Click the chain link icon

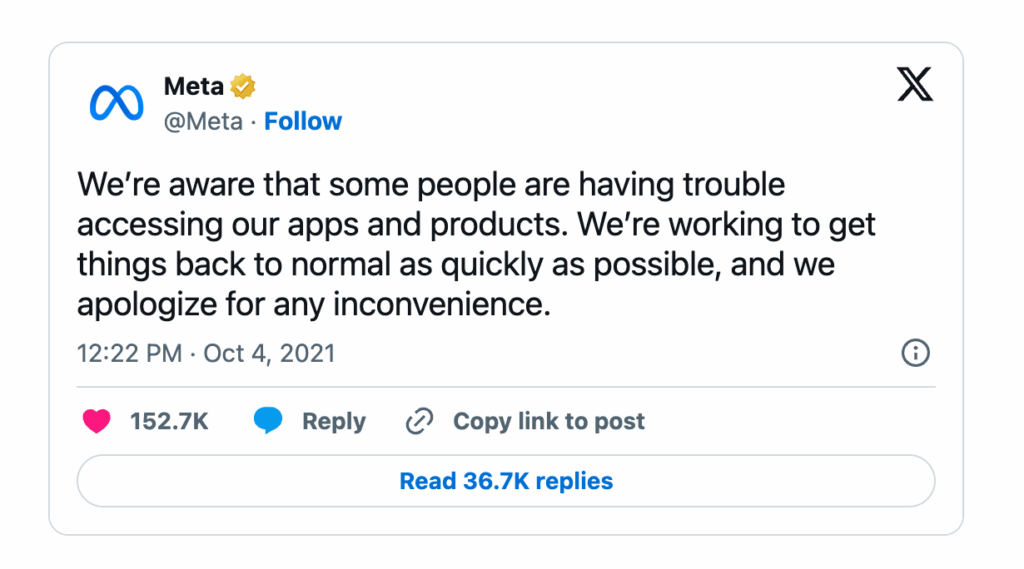click(x=418, y=422)
